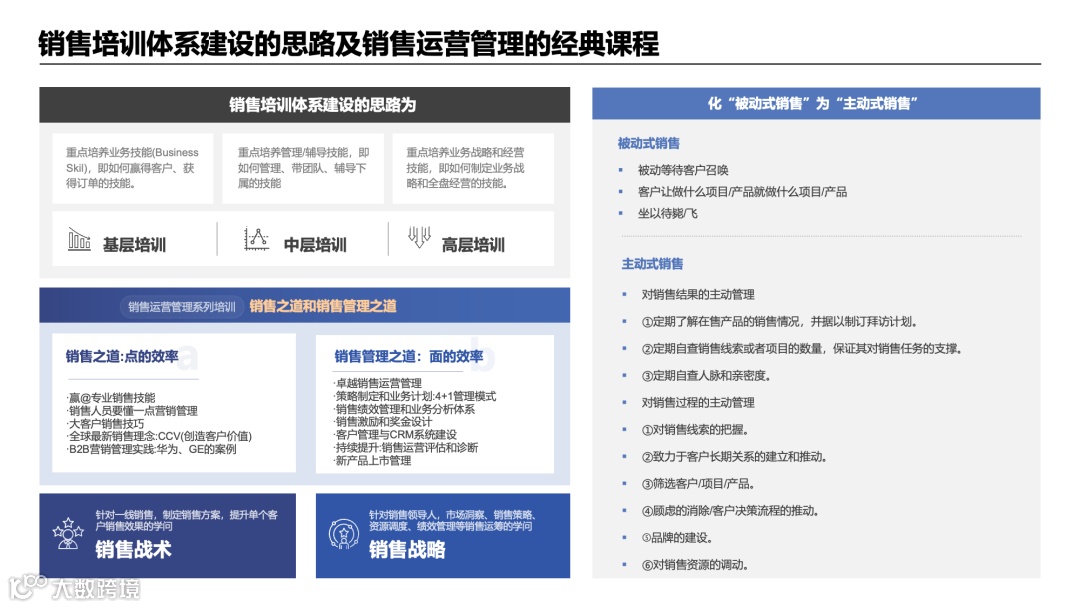Click the bullet 对销售过程的主动管理
Viewport: 1080px width, 608px height.
coord(698,403)
